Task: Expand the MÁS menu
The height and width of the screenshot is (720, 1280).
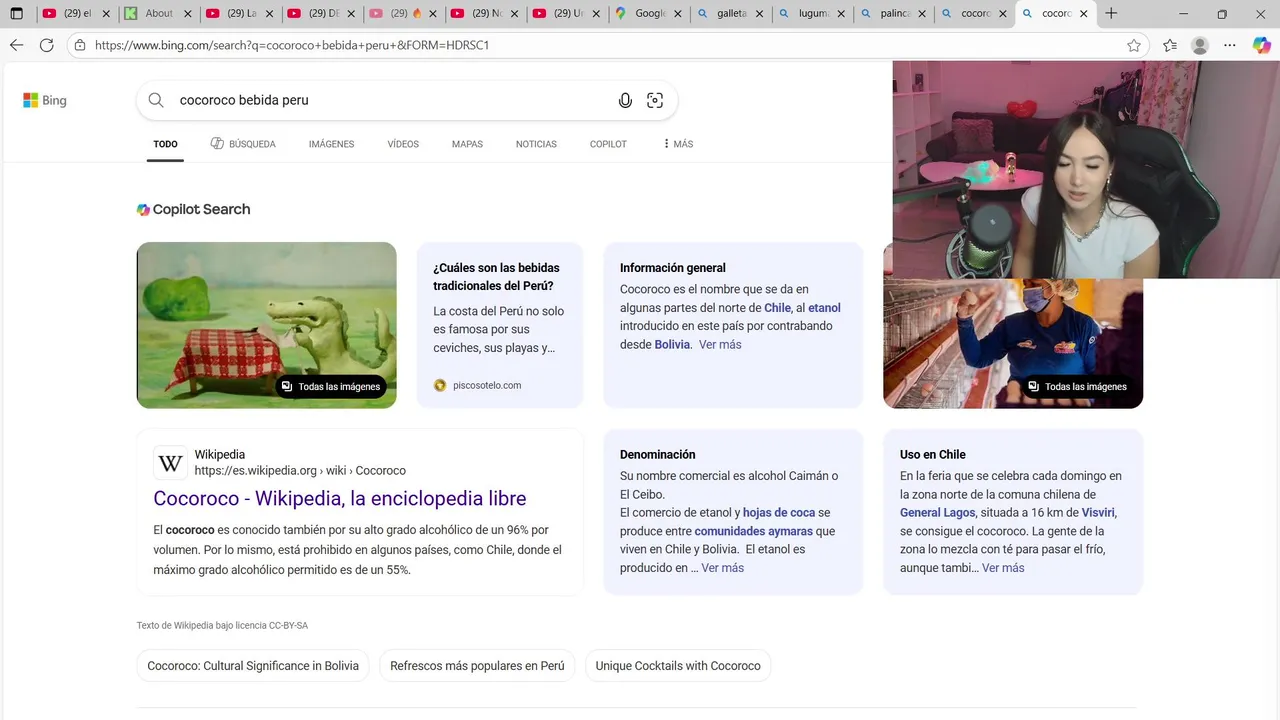Action: pos(678,144)
